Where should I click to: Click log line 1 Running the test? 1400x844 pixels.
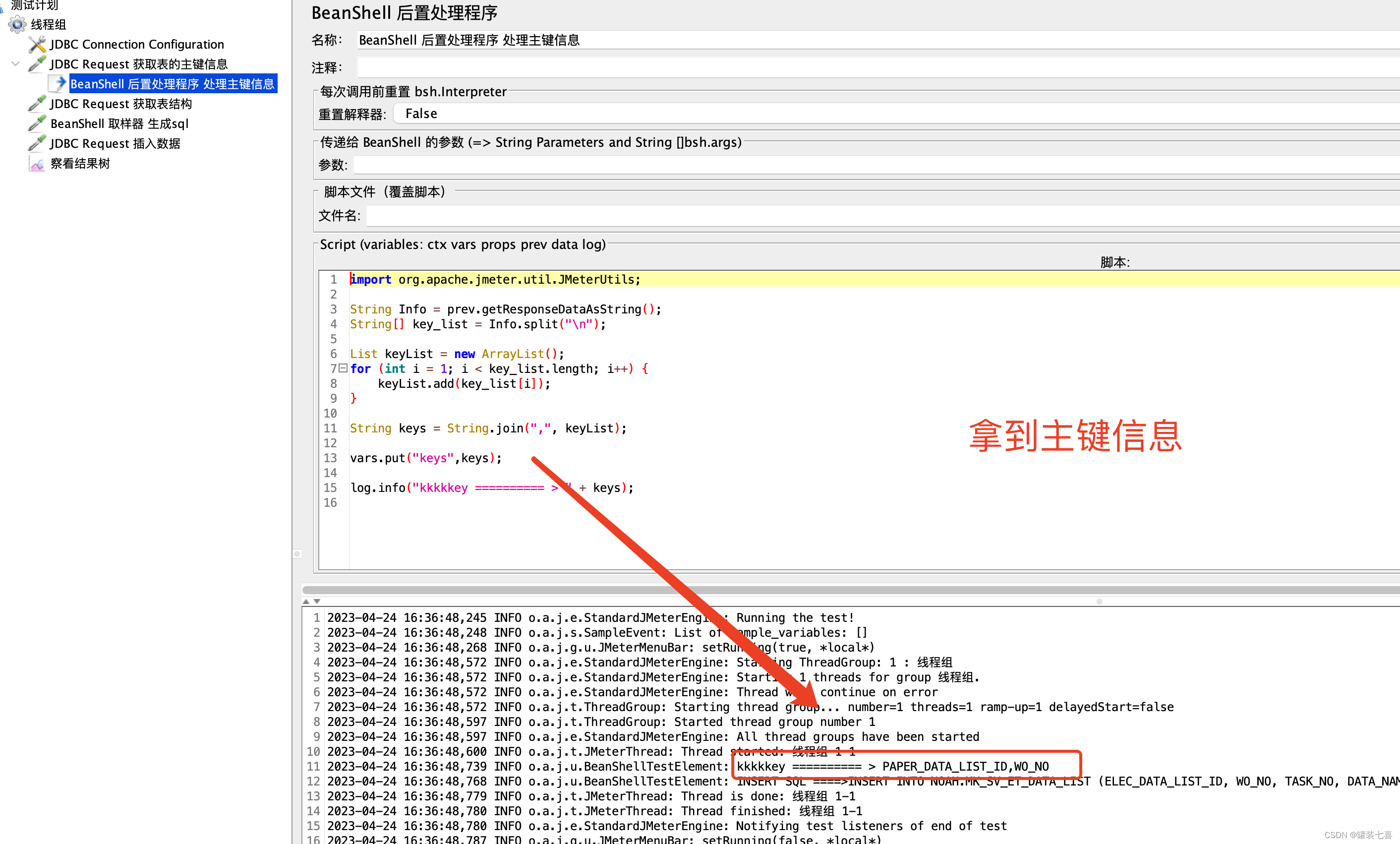click(590, 617)
